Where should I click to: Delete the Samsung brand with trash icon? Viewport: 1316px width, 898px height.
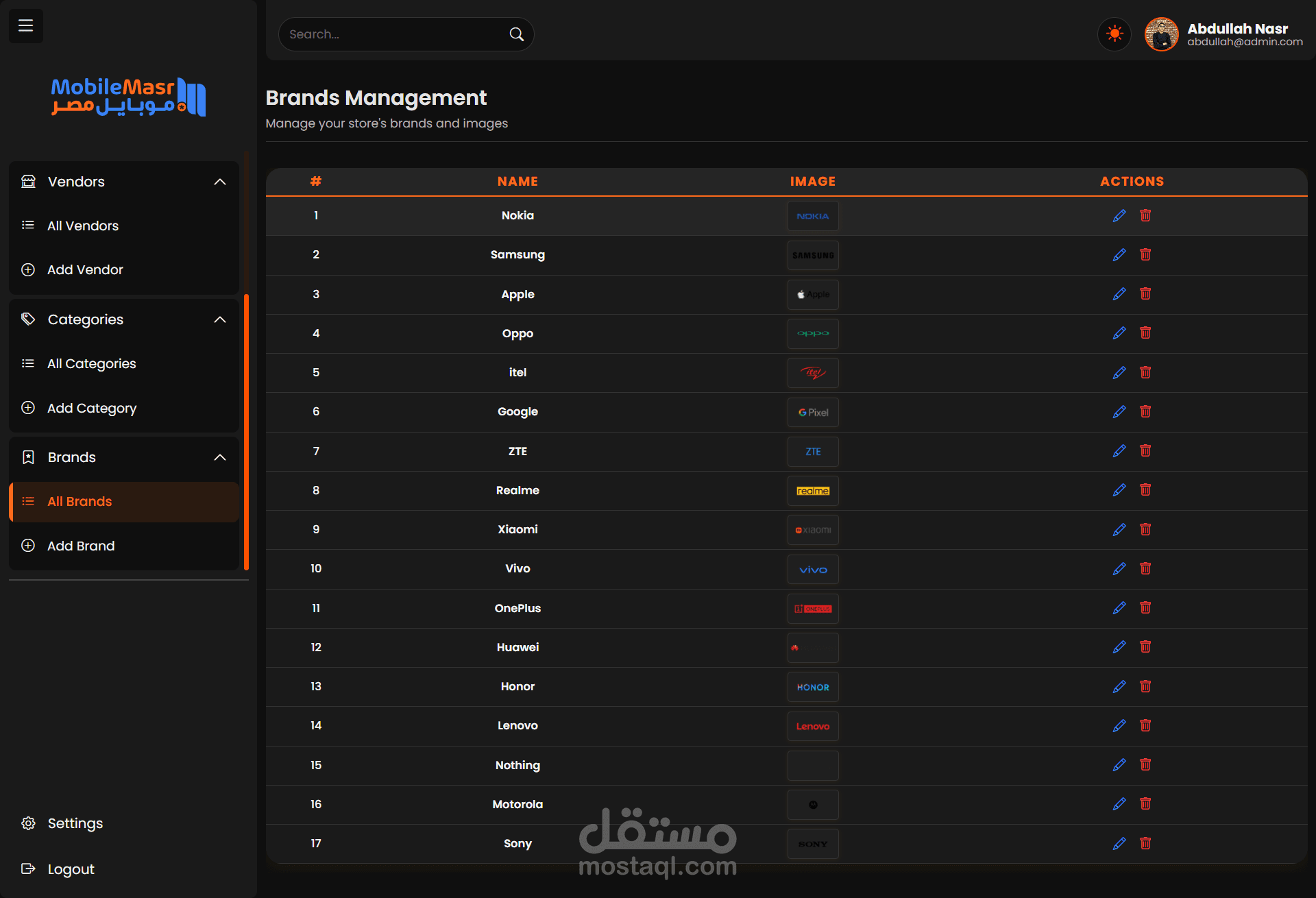(x=1145, y=254)
